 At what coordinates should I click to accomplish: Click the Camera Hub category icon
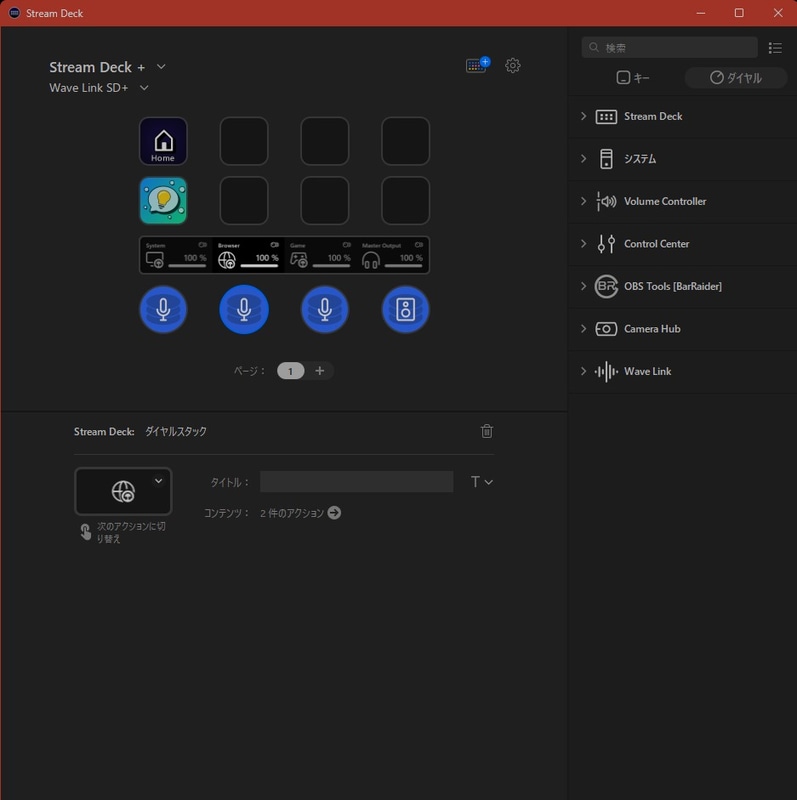pyautogui.click(x=606, y=329)
